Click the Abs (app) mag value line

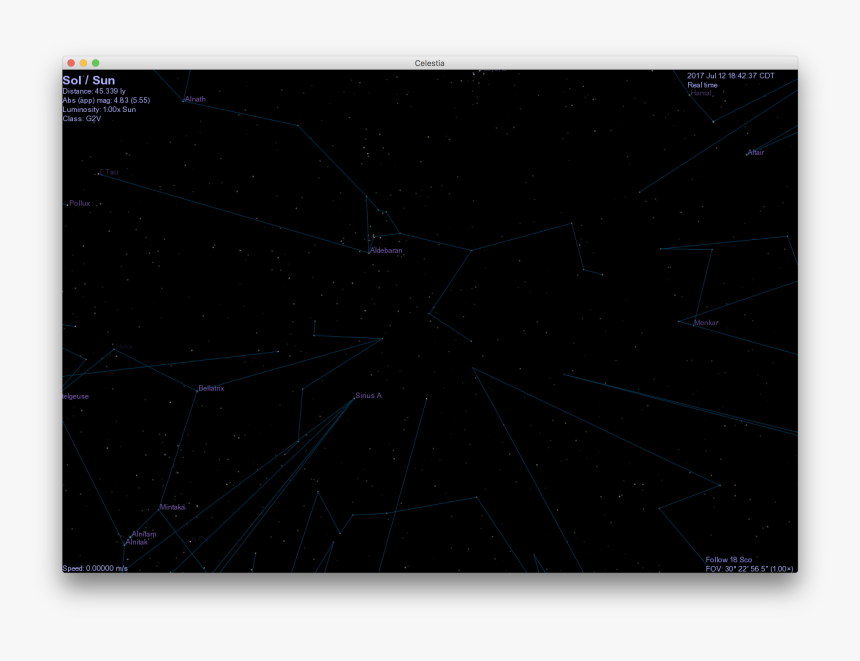106,100
